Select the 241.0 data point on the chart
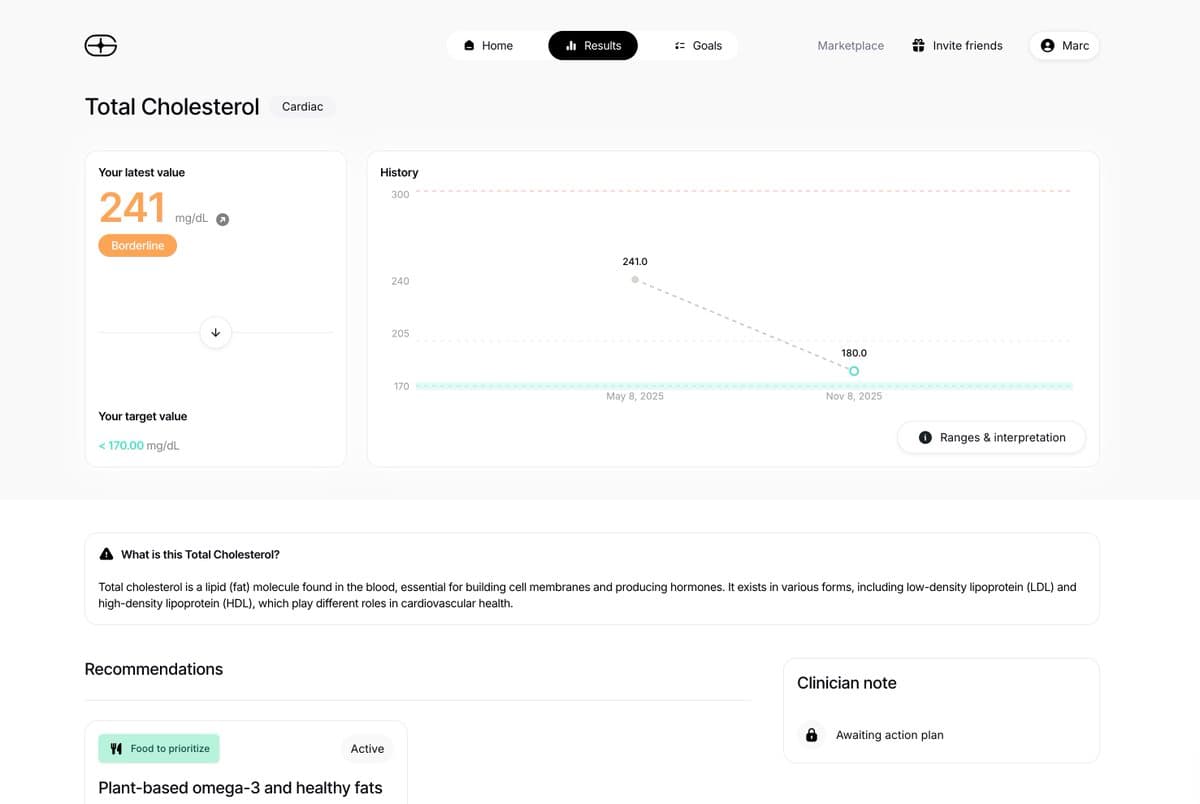The image size is (1200, 804). [x=635, y=279]
